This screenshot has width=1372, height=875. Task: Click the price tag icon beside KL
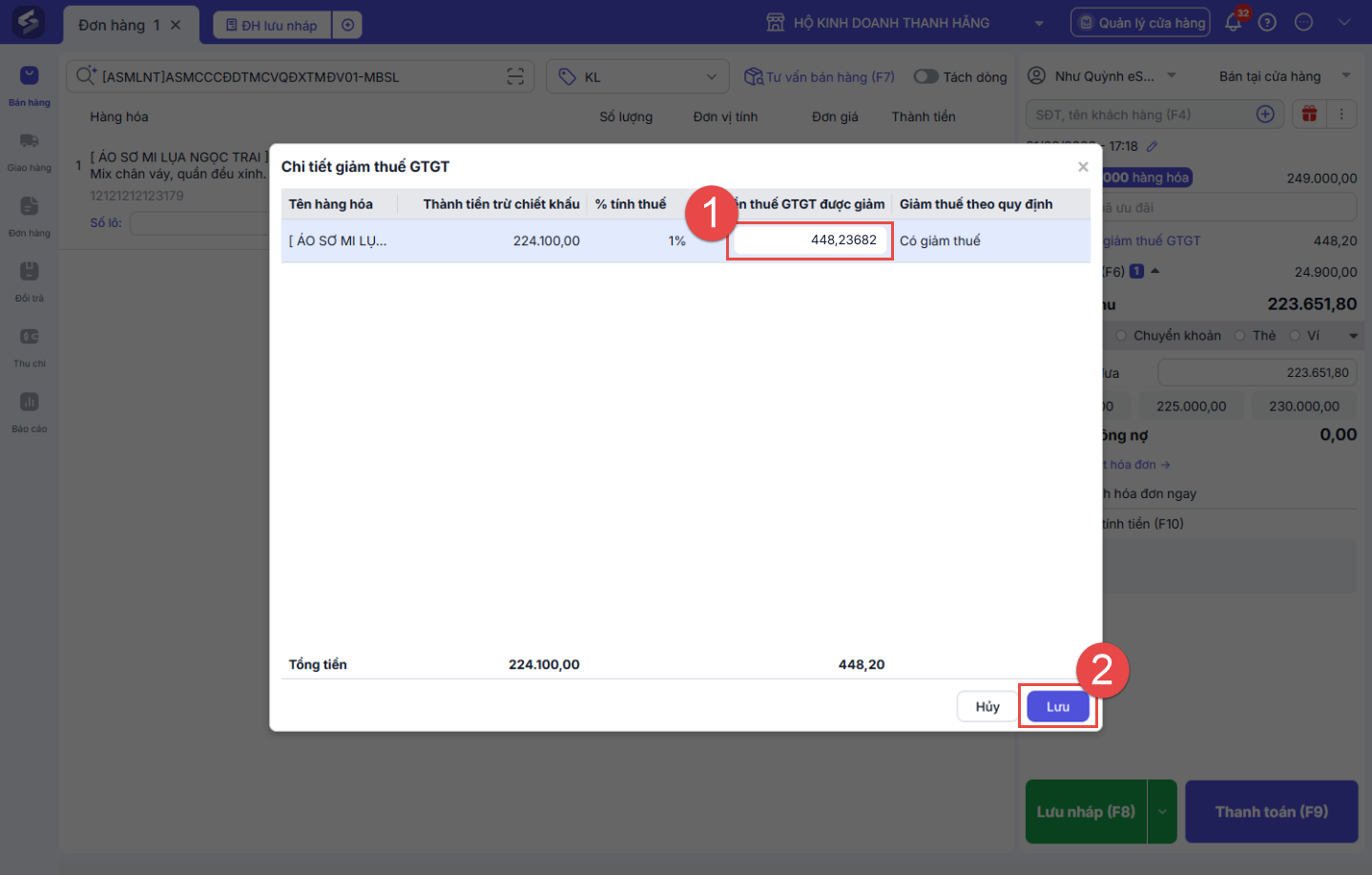coord(568,76)
